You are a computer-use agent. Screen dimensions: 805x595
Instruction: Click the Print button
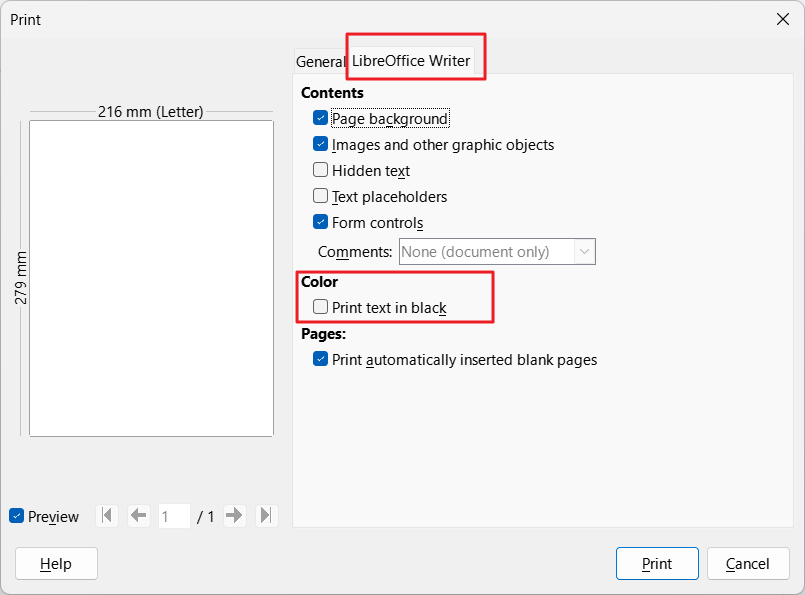[657, 564]
